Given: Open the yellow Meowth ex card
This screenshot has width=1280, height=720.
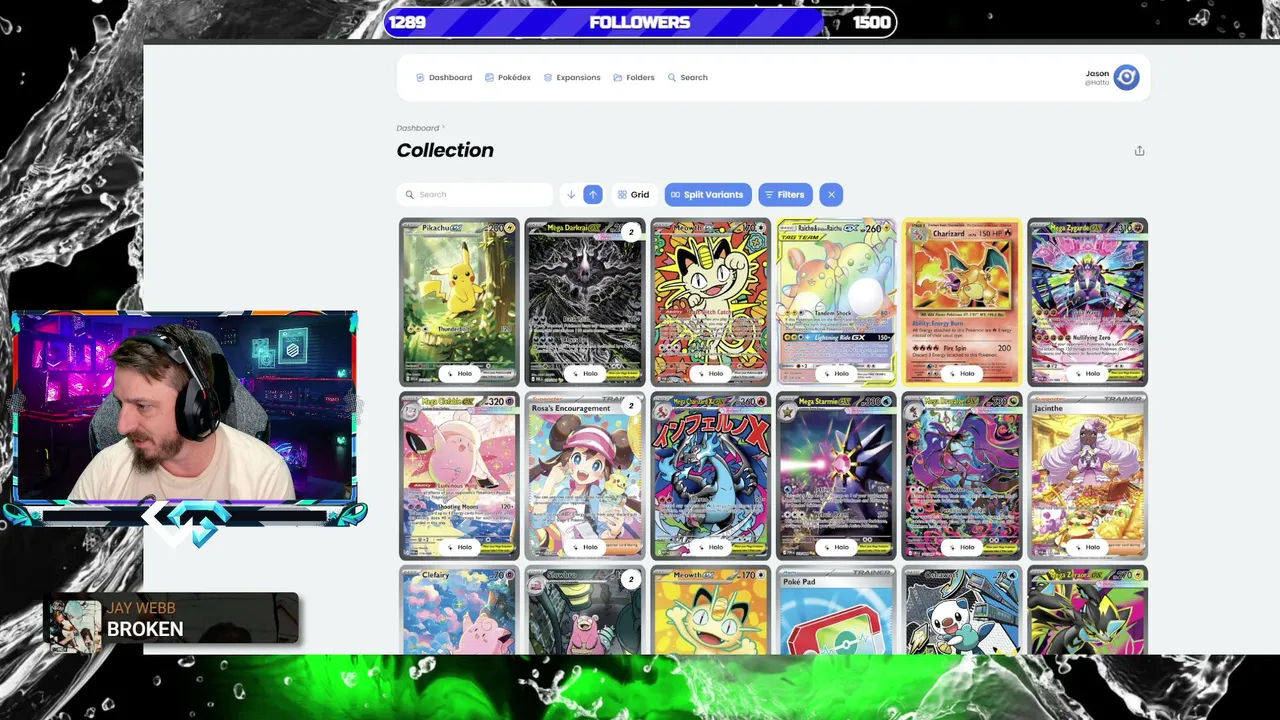Looking at the screenshot, I should 711,611.
